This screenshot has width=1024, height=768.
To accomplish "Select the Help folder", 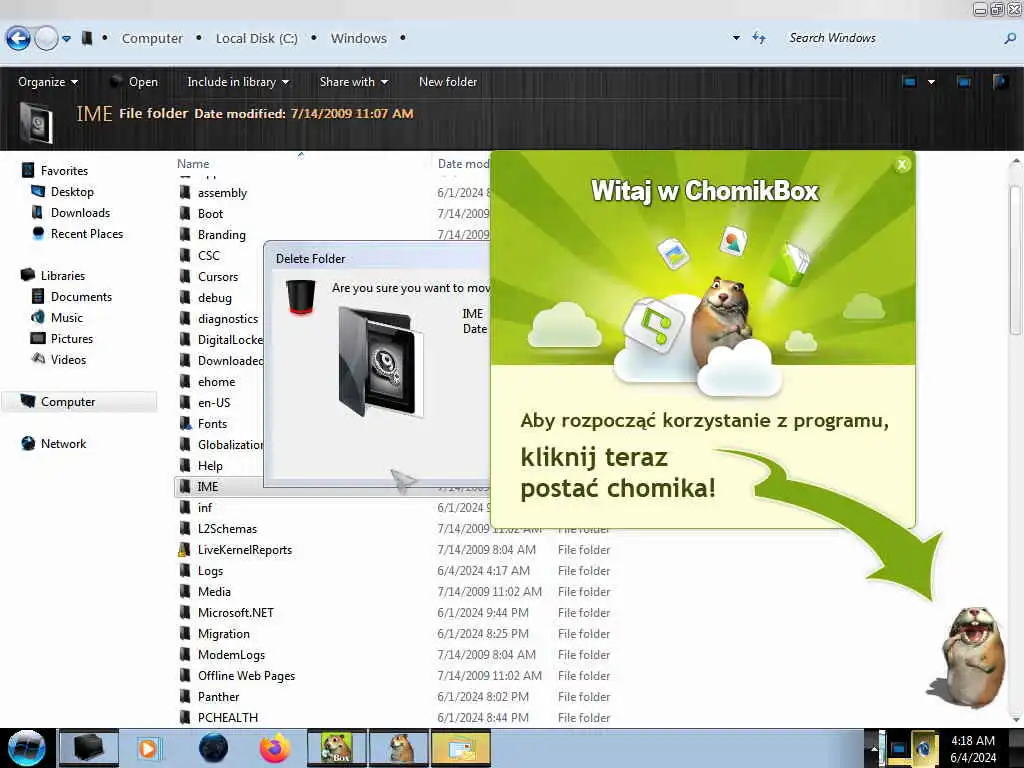I will pos(210,466).
